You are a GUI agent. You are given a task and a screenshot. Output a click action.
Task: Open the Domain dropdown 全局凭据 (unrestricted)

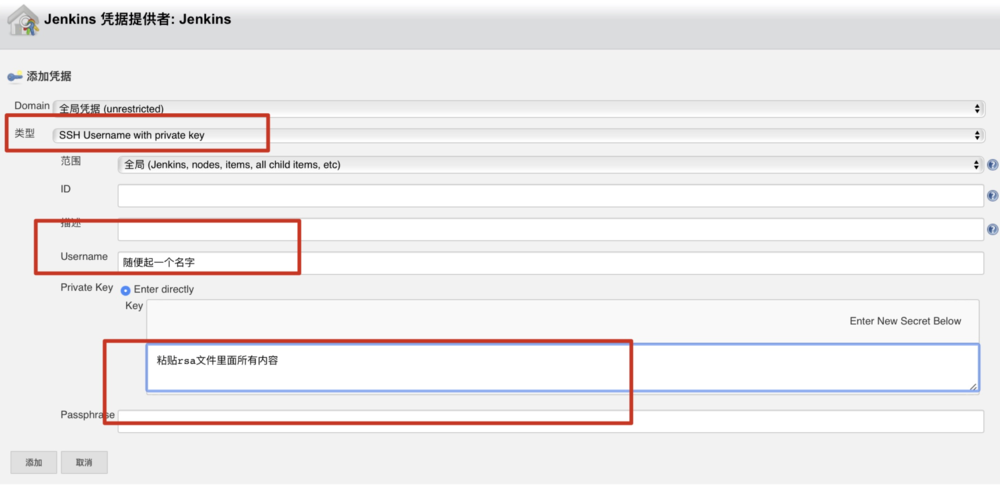[519, 108]
